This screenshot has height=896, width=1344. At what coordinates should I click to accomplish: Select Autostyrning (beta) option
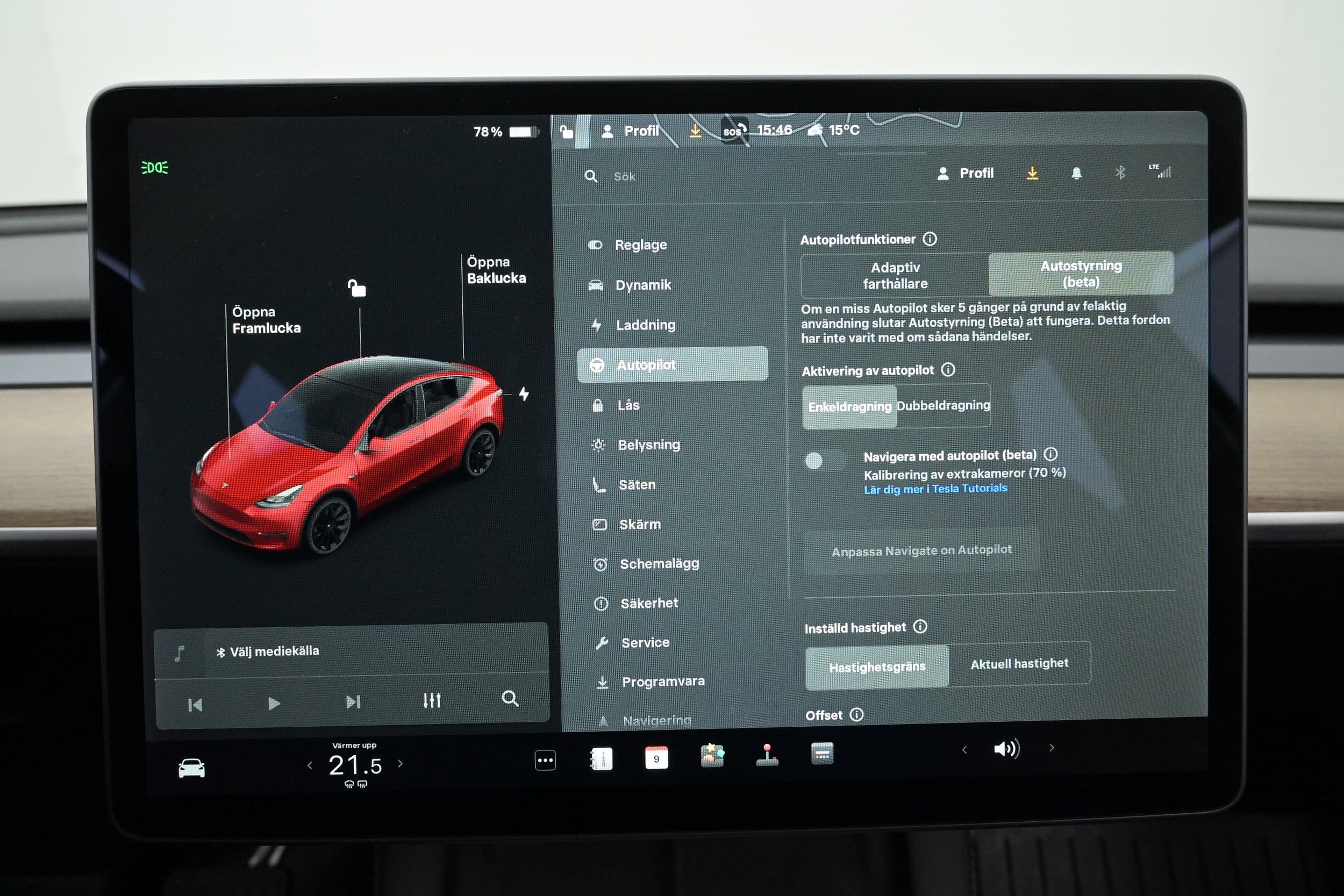[1081, 274]
